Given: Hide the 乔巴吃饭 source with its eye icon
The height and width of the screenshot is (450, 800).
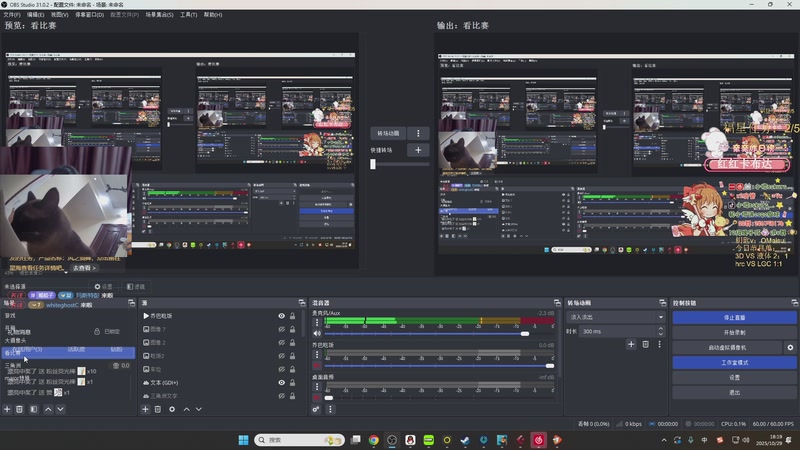Looking at the screenshot, I should coord(281,316).
